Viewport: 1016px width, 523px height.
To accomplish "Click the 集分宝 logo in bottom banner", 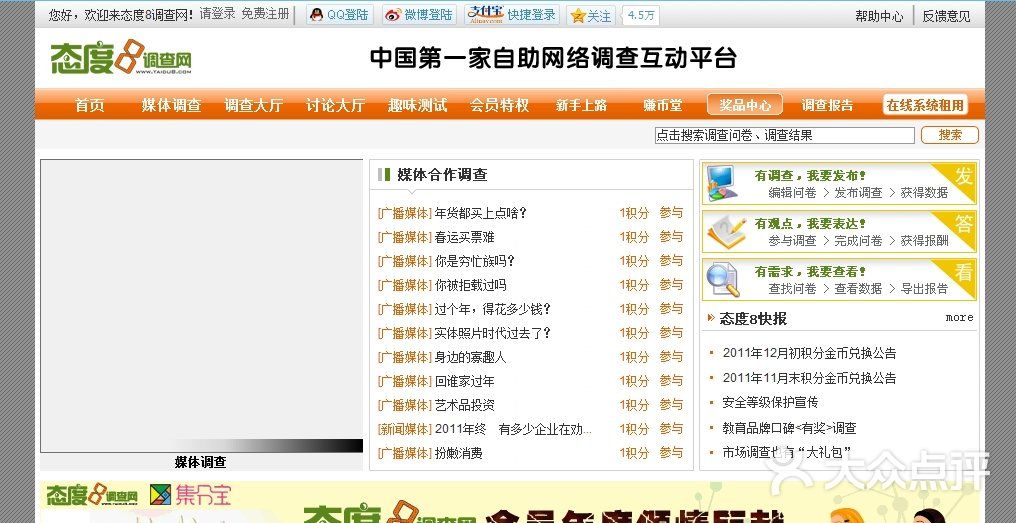I will click(190, 494).
